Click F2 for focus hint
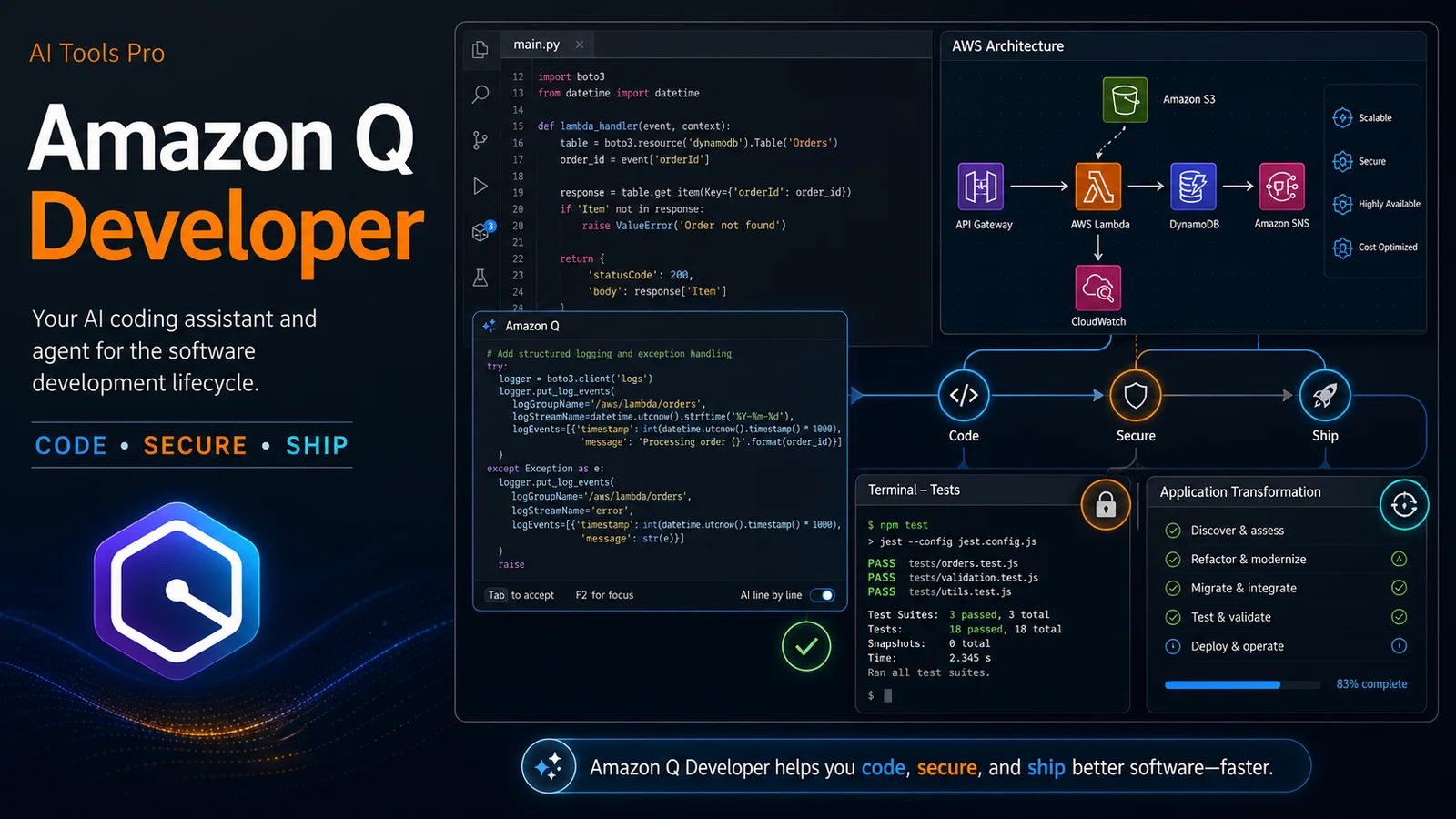This screenshot has width=1456, height=819. coord(604,595)
